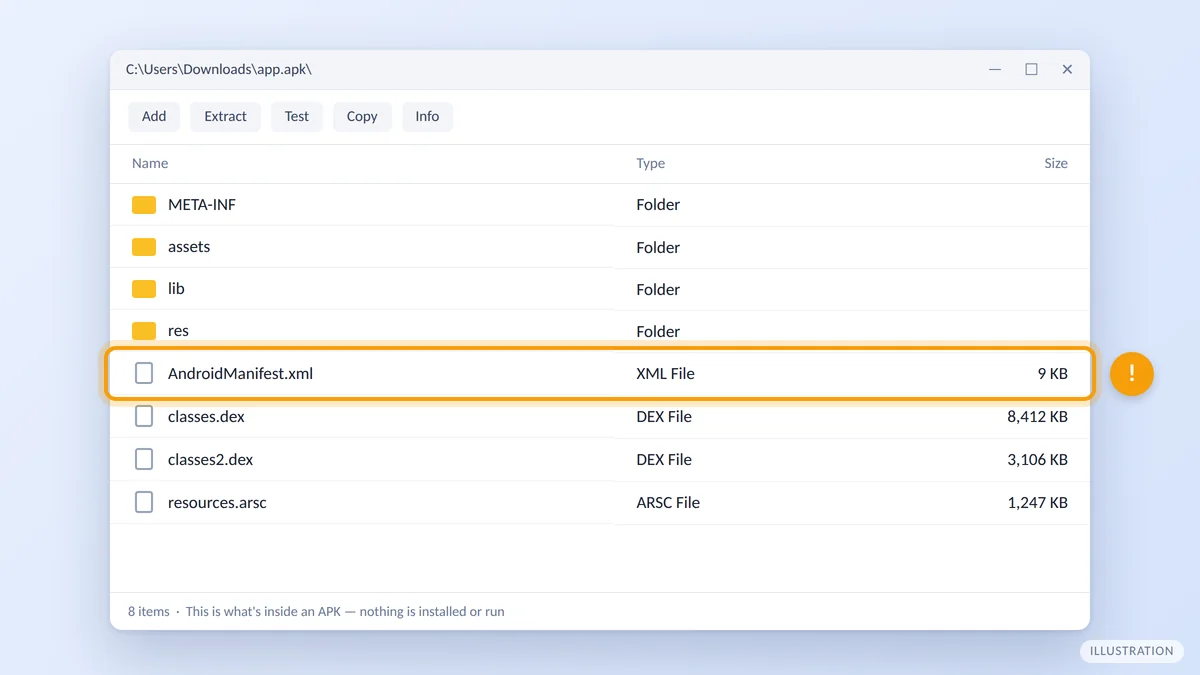Image resolution: width=1200 pixels, height=675 pixels.
Task: Click the META-INF folder icon
Action: [x=144, y=205]
